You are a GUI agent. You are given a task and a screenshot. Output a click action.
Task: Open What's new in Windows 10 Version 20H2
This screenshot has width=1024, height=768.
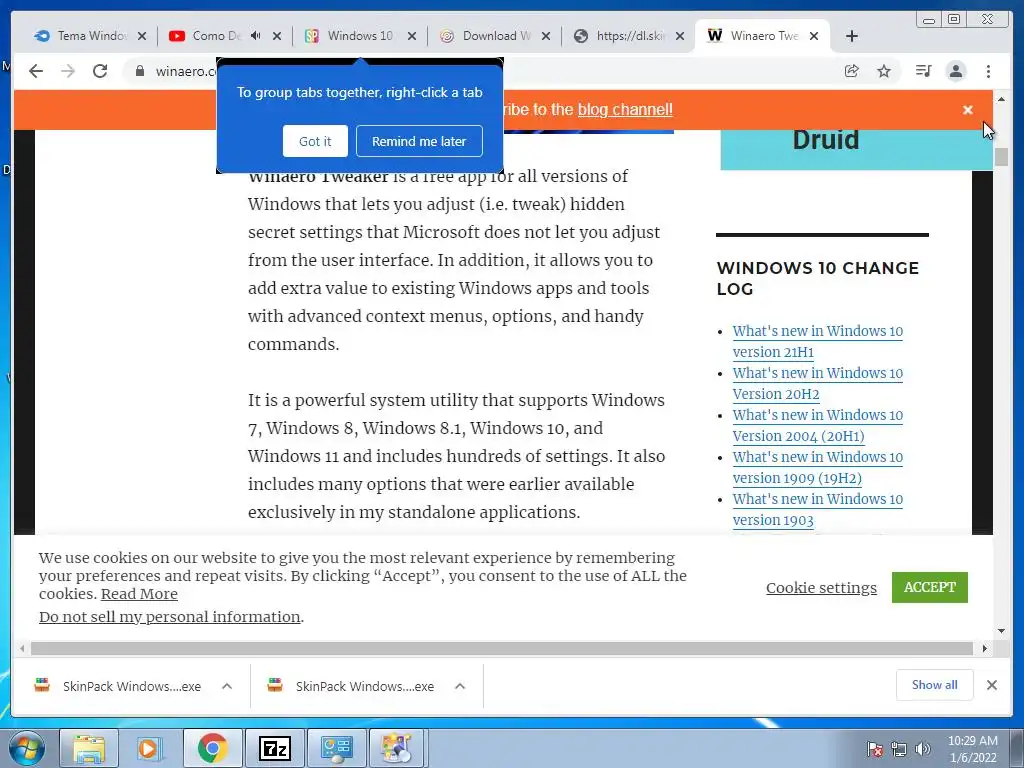coord(818,383)
